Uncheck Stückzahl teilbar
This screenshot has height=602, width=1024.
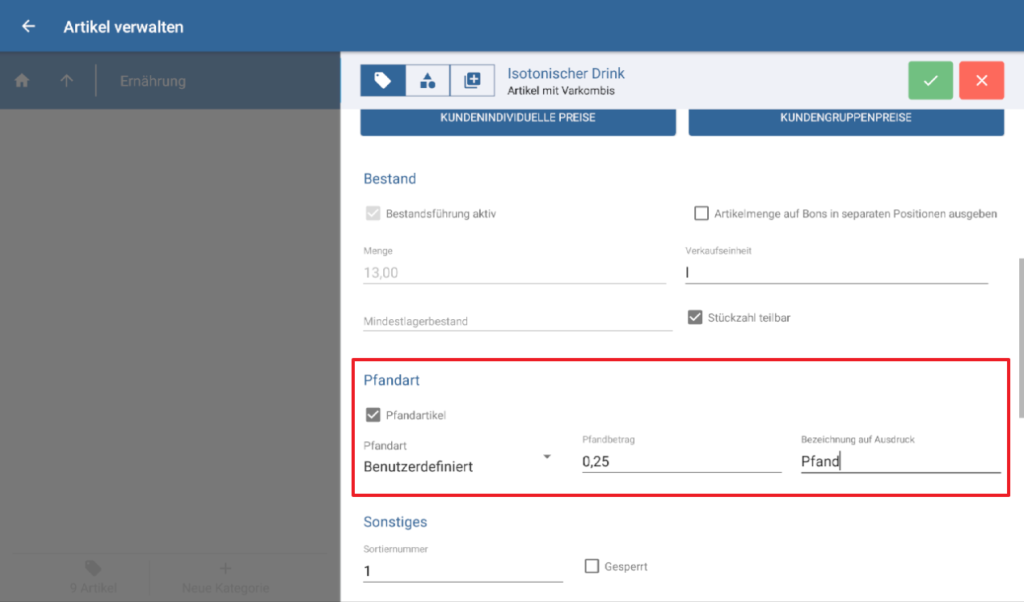pos(694,317)
